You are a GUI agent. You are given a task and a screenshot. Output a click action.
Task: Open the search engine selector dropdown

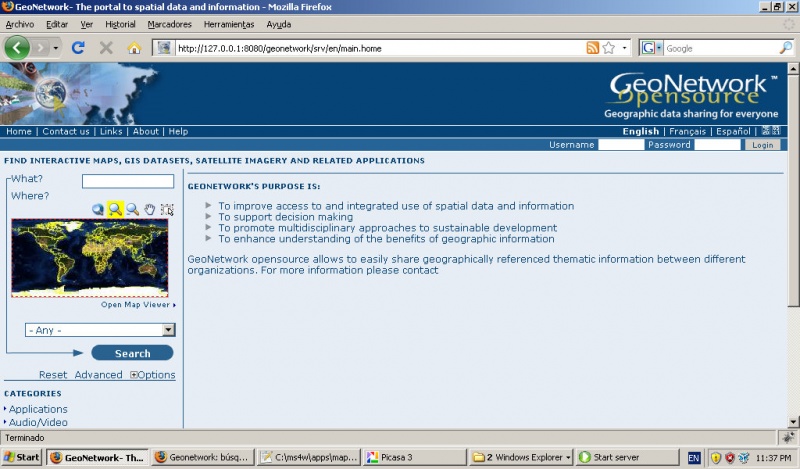(x=651, y=47)
